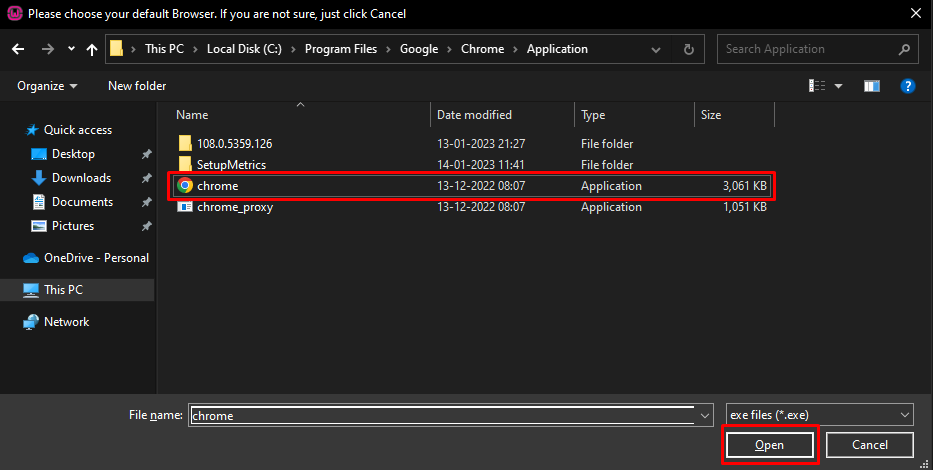Open Help with question mark icon
This screenshot has width=933, height=470.
[x=907, y=86]
